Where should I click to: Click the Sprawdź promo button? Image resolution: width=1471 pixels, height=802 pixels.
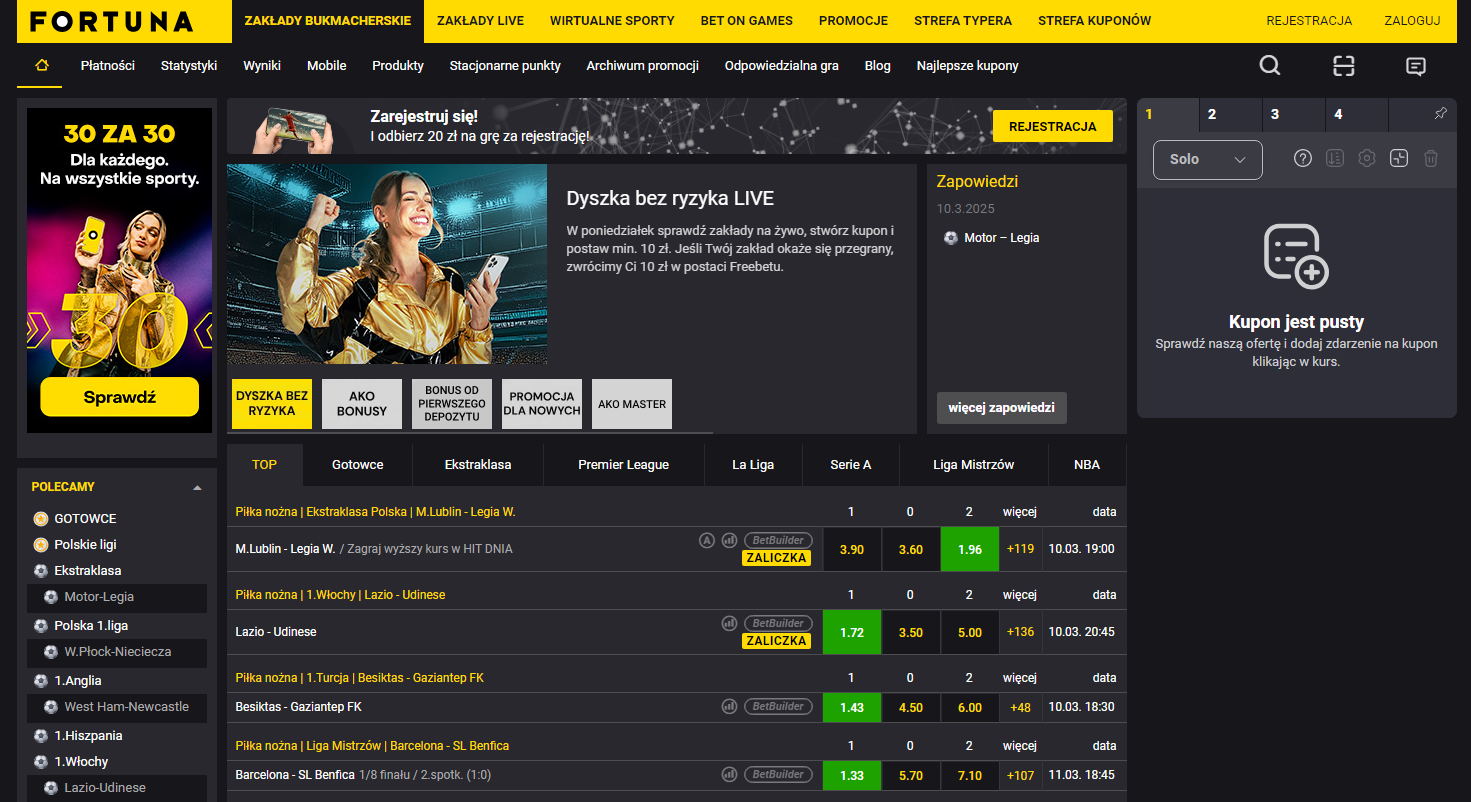coord(120,397)
